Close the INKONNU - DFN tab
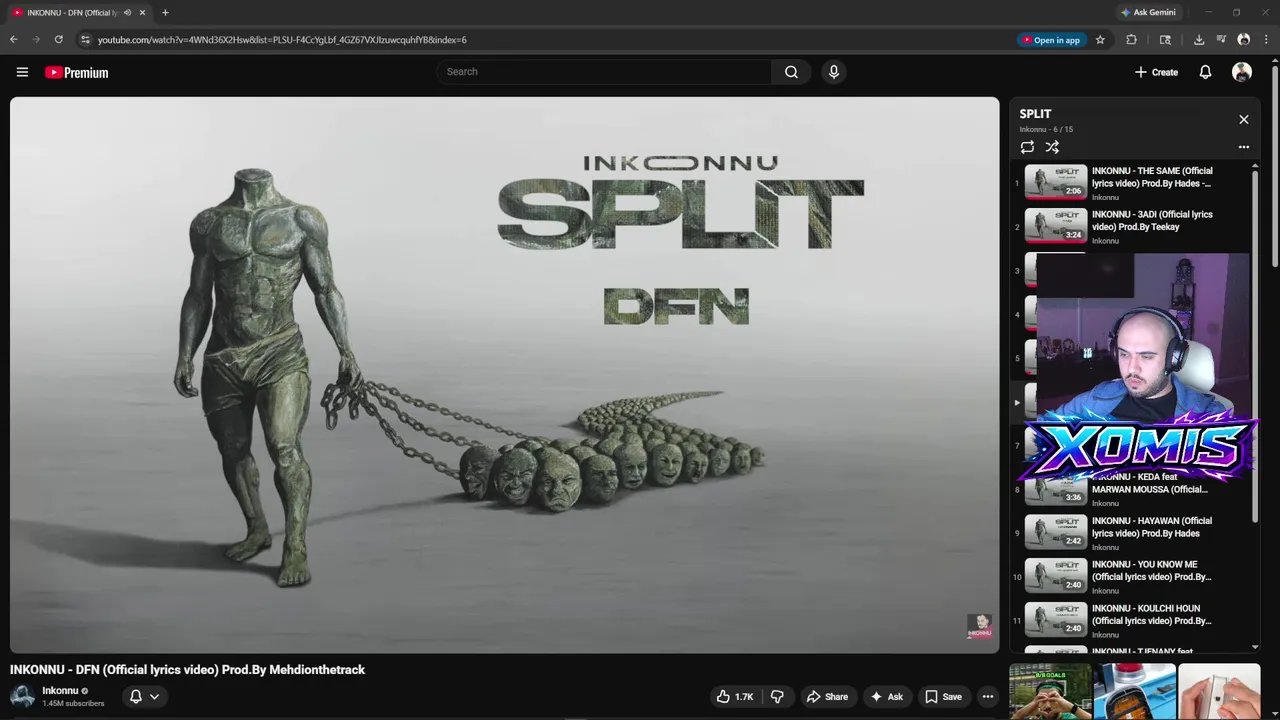Screen dimensions: 1280x720 pyautogui.click(x=142, y=13)
